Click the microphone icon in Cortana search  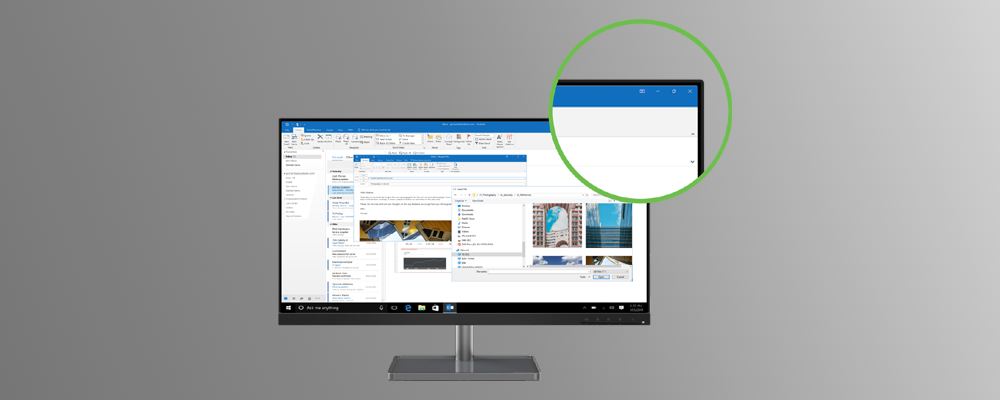(381, 308)
